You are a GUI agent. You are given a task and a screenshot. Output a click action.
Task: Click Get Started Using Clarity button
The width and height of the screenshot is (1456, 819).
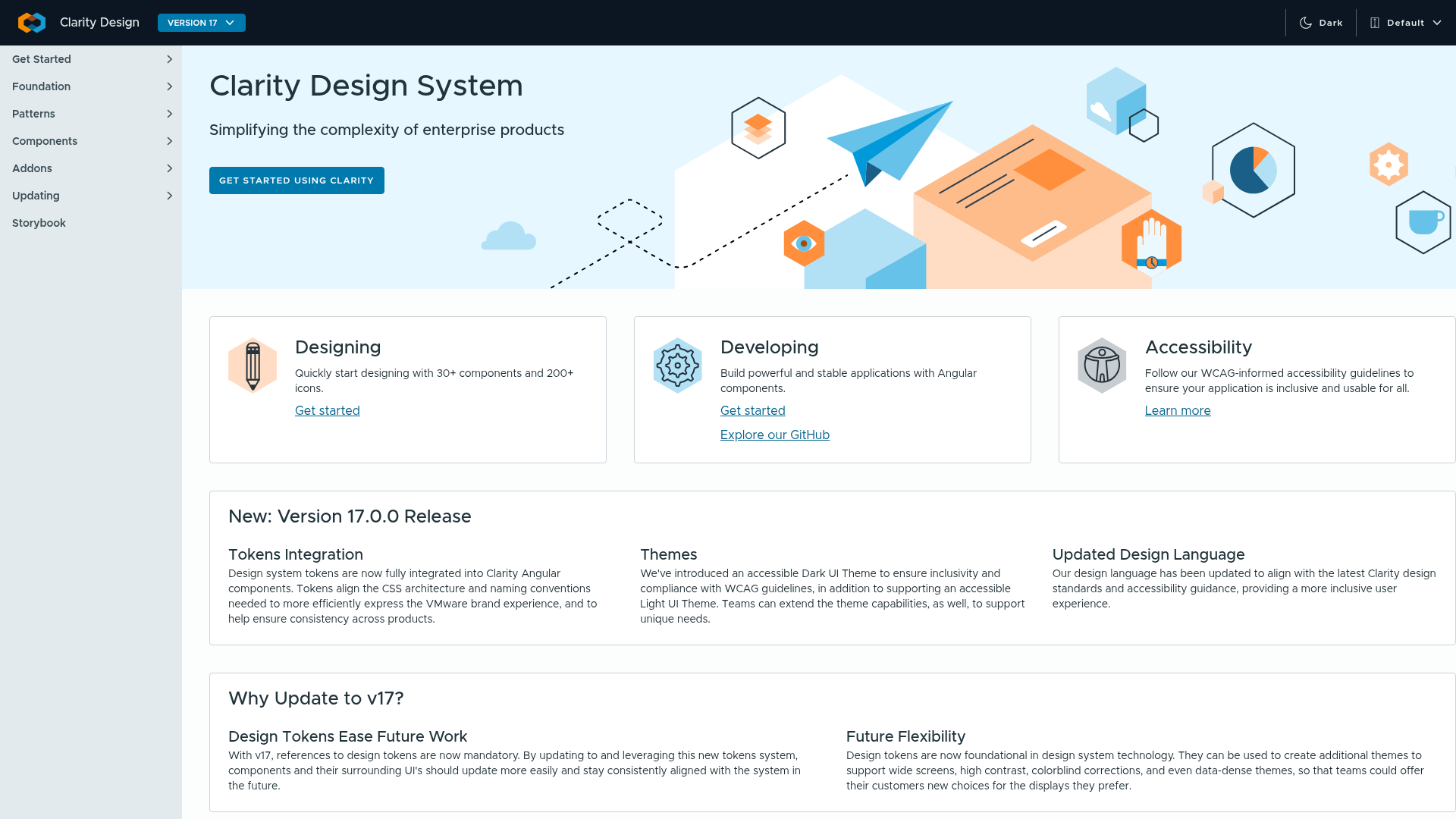point(297,180)
